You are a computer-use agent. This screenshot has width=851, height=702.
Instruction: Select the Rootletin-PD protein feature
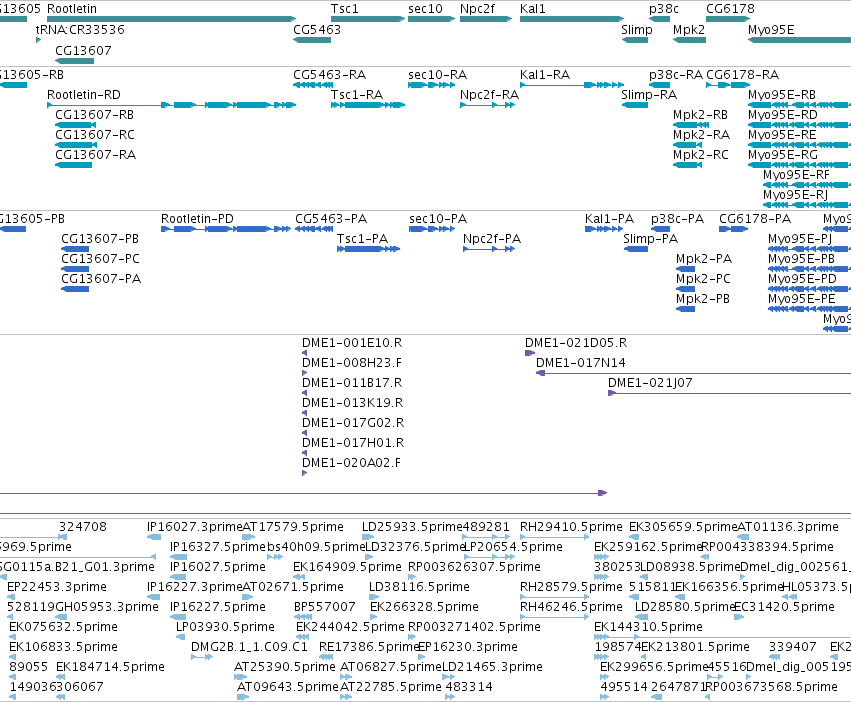(226, 229)
